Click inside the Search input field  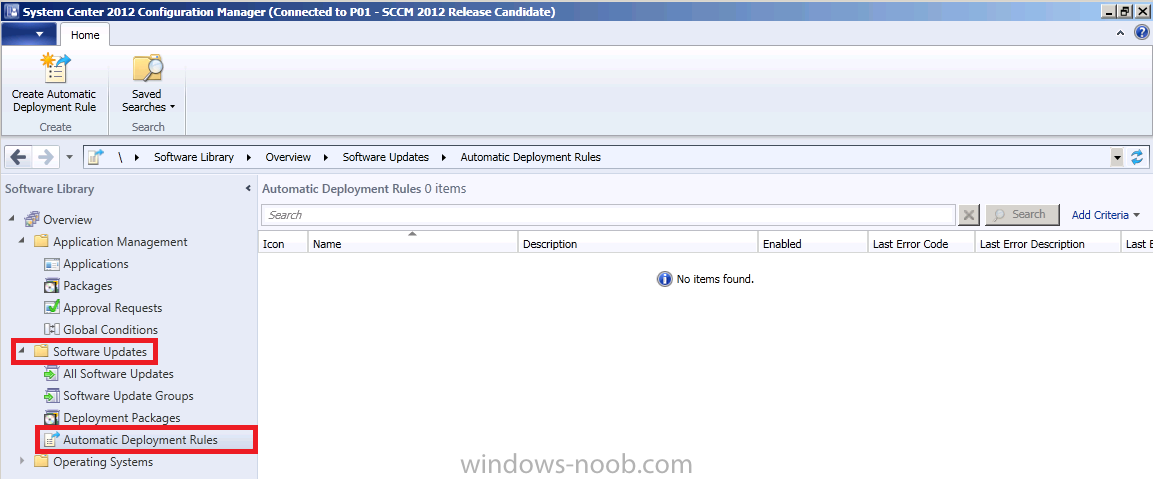click(608, 215)
